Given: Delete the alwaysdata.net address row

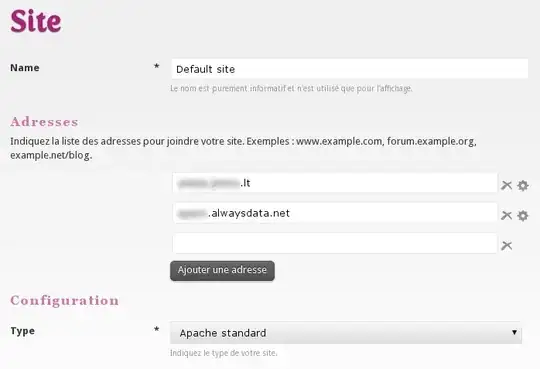Looking at the screenshot, I should tap(506, 216).
